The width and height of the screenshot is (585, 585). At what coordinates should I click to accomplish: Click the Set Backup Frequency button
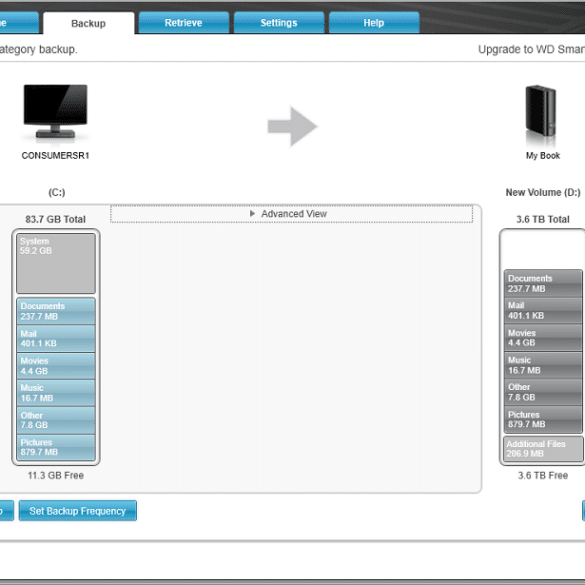pos(78,511)
